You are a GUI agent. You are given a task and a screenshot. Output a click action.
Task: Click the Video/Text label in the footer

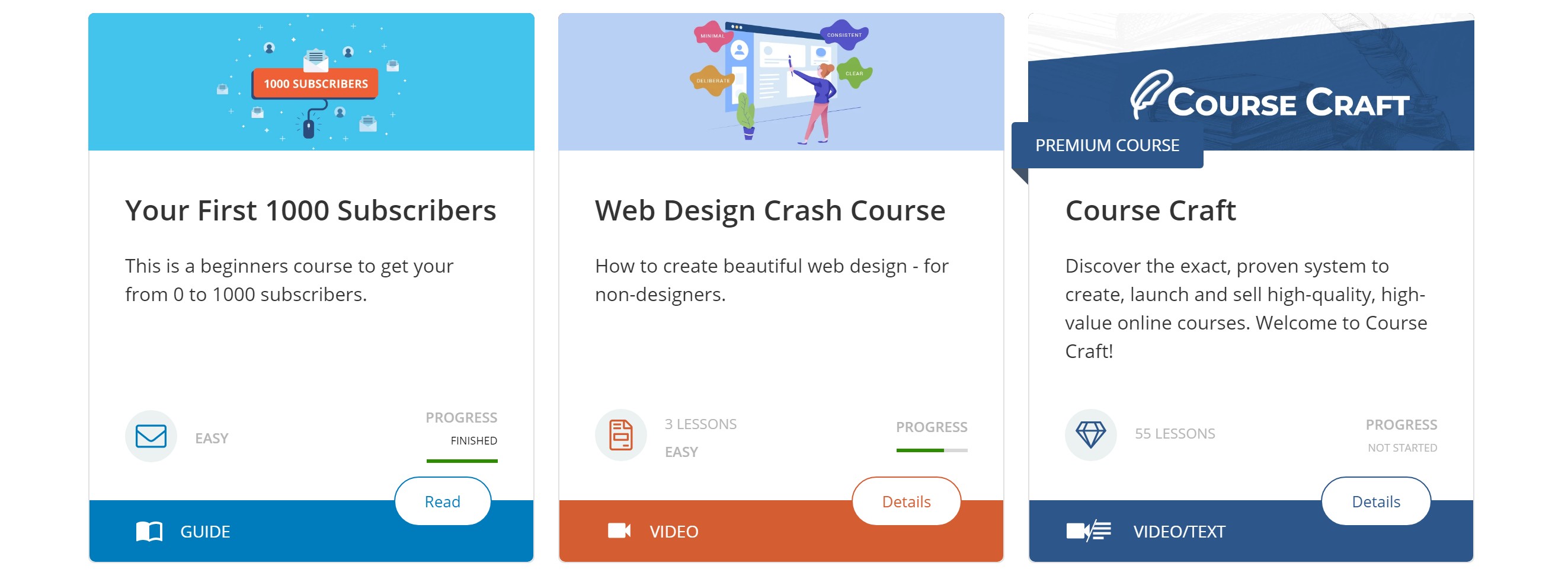1179,532
